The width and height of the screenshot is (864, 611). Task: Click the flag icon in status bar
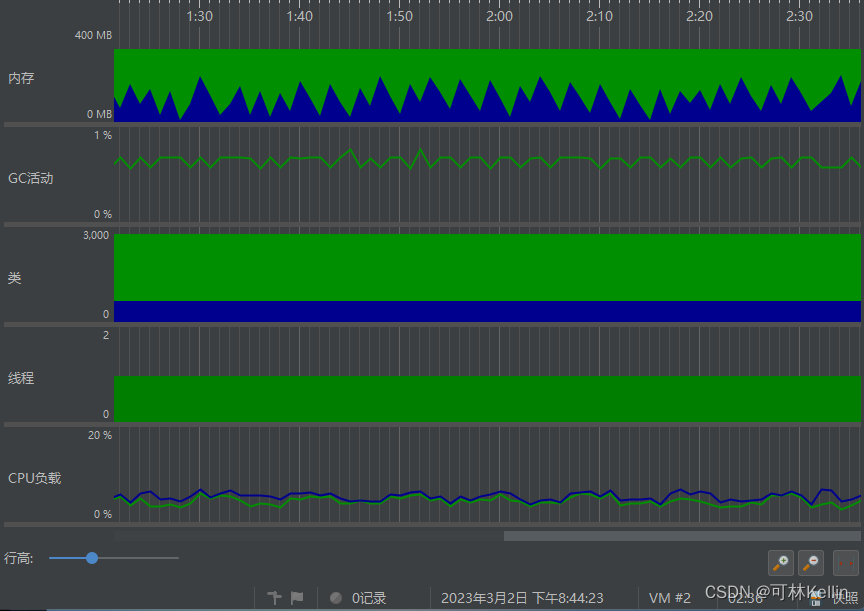[x=297, y=597]
